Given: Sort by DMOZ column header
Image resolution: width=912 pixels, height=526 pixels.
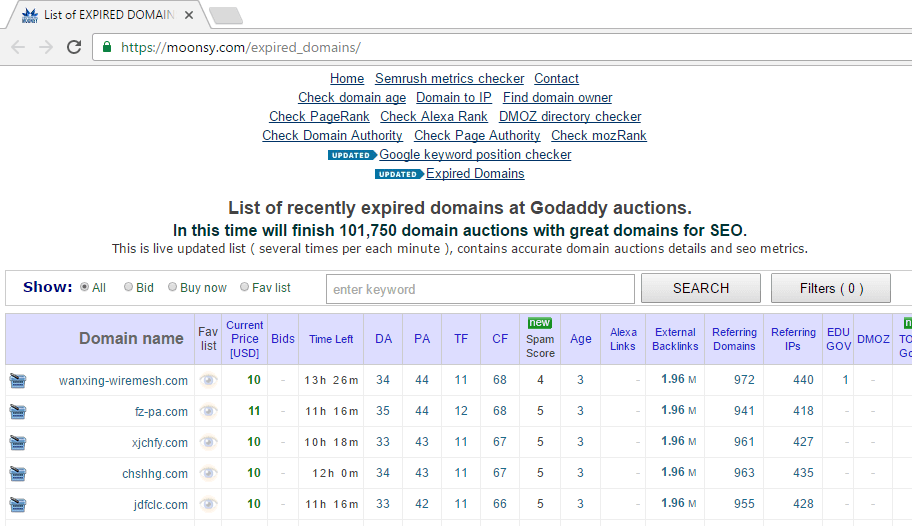Looking at the screenshot, I should pos(873,339).
